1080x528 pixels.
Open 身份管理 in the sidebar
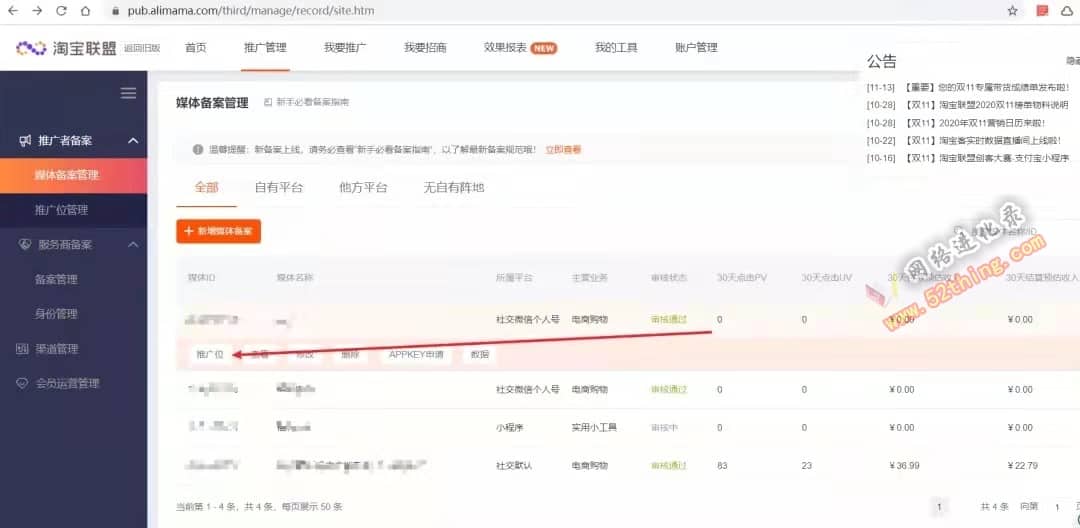point(56,314)
